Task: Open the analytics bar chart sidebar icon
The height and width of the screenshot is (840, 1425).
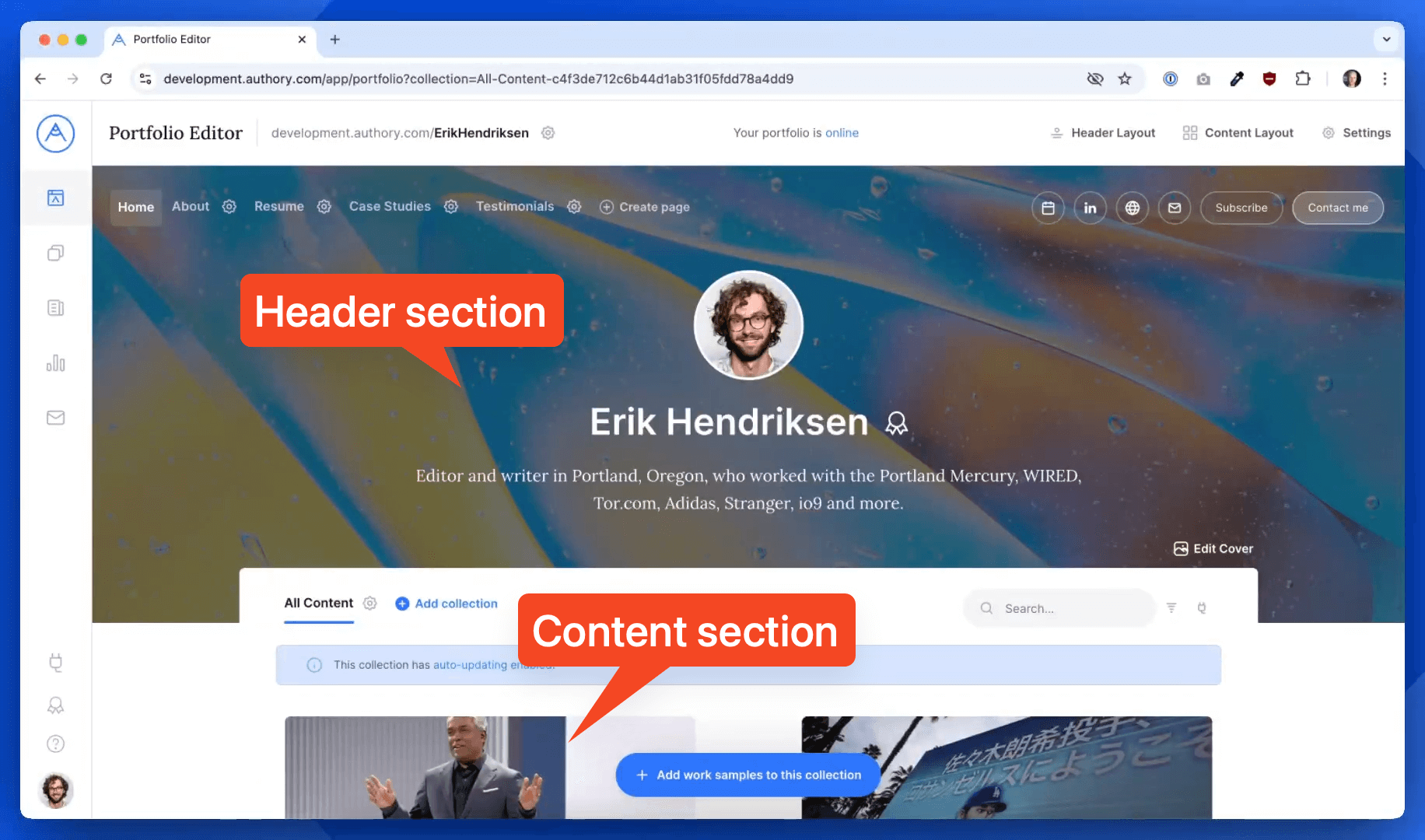Action: coord(55,363)
